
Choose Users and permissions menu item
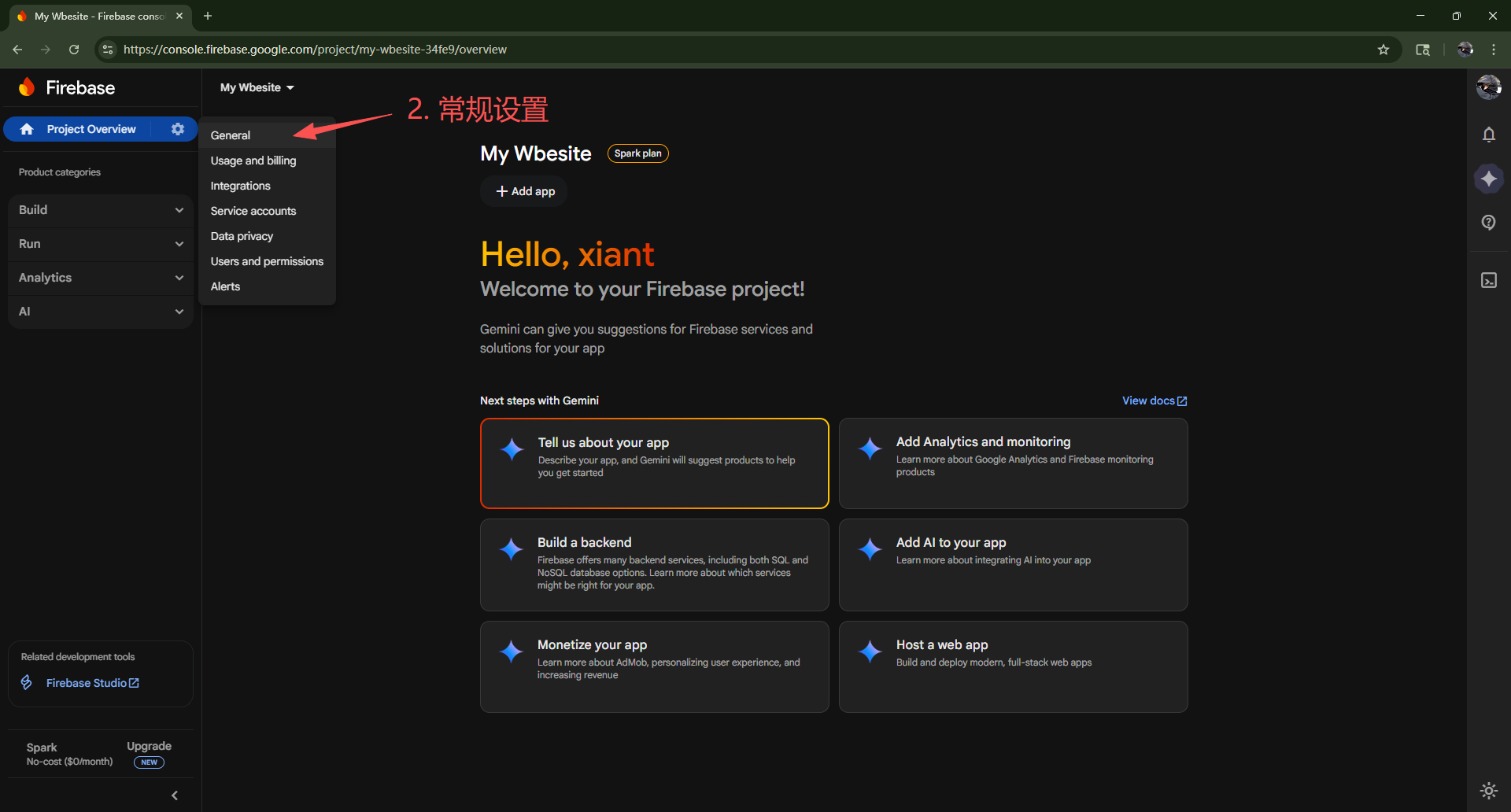[267, 261]
